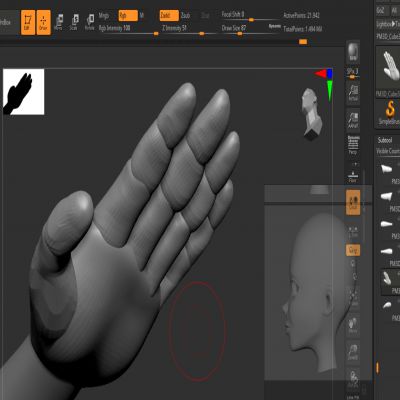Viewport: 400px width, 400px height.
Task: Toggle the Draw mode button
Action: (x=43, y=22)
